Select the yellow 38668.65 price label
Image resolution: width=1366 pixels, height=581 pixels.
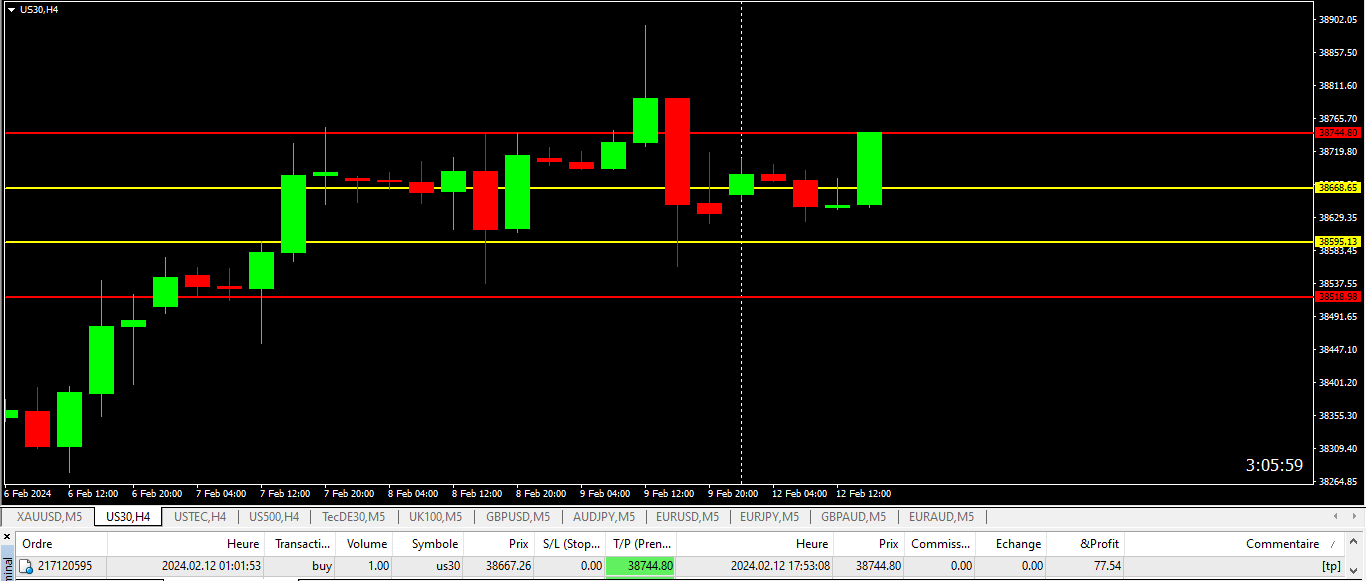(x=1338, y=187)
